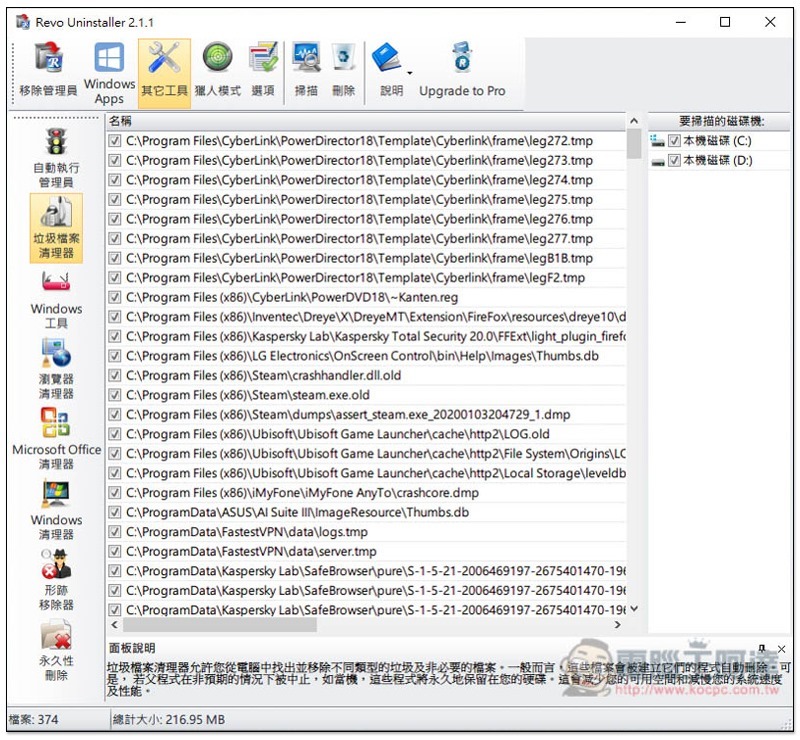The image size is (800, 740).
Task: Click the 面板說明 panel title
Action: (132, 649)
